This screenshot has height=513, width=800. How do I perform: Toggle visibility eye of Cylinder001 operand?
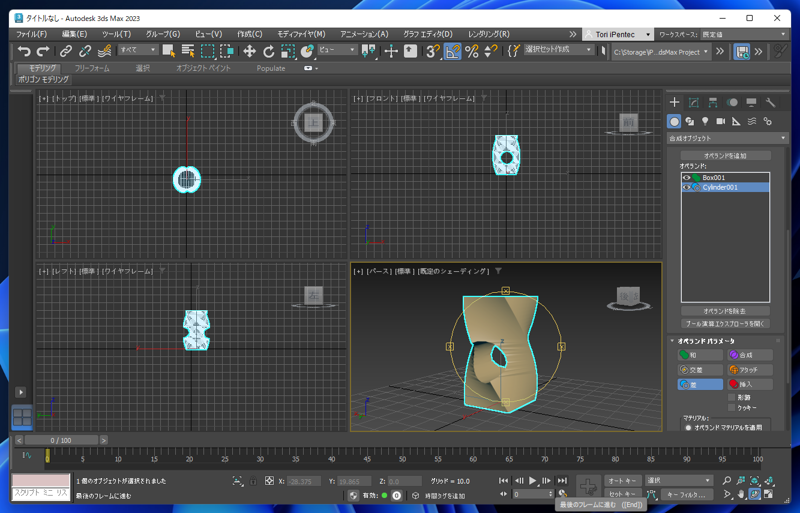pyautogui.click(x=687, y=187)
